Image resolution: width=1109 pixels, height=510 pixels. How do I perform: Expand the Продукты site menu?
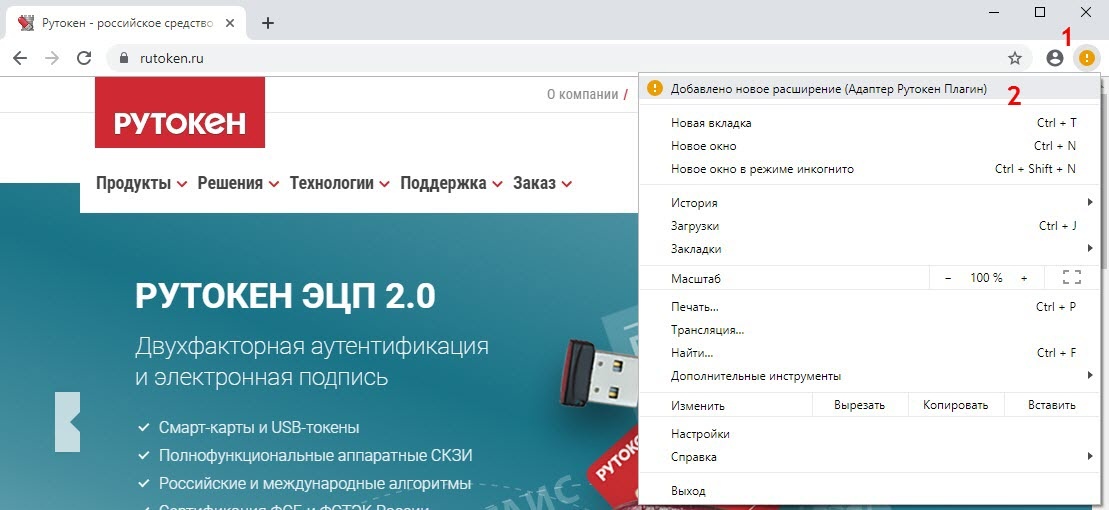tap(141, 183)
